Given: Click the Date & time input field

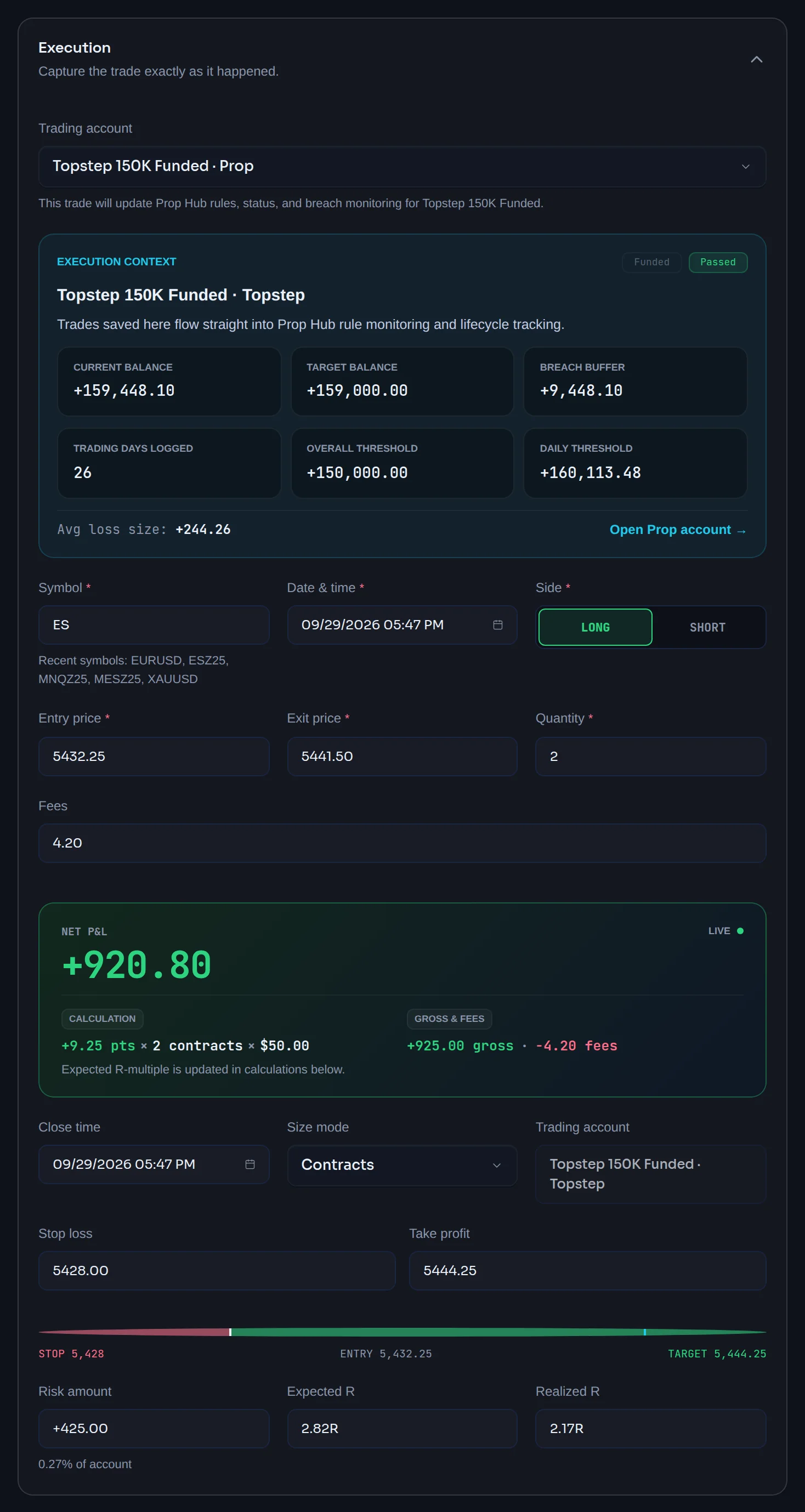Looking at the screenshot, I should coord(402,624).
